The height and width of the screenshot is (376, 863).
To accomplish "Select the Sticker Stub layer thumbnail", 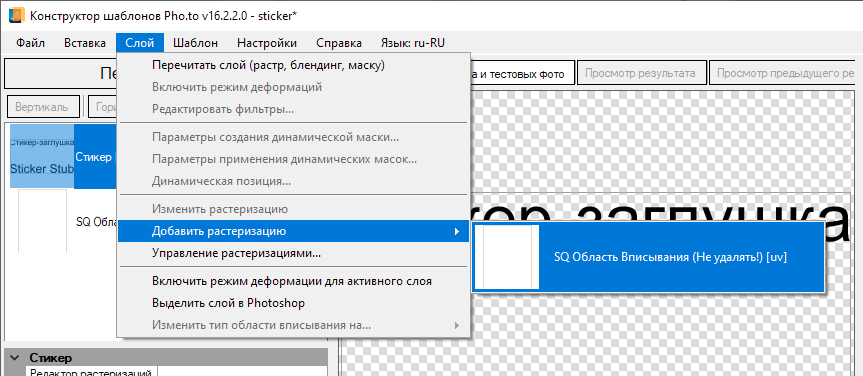I will pos(42,157).
